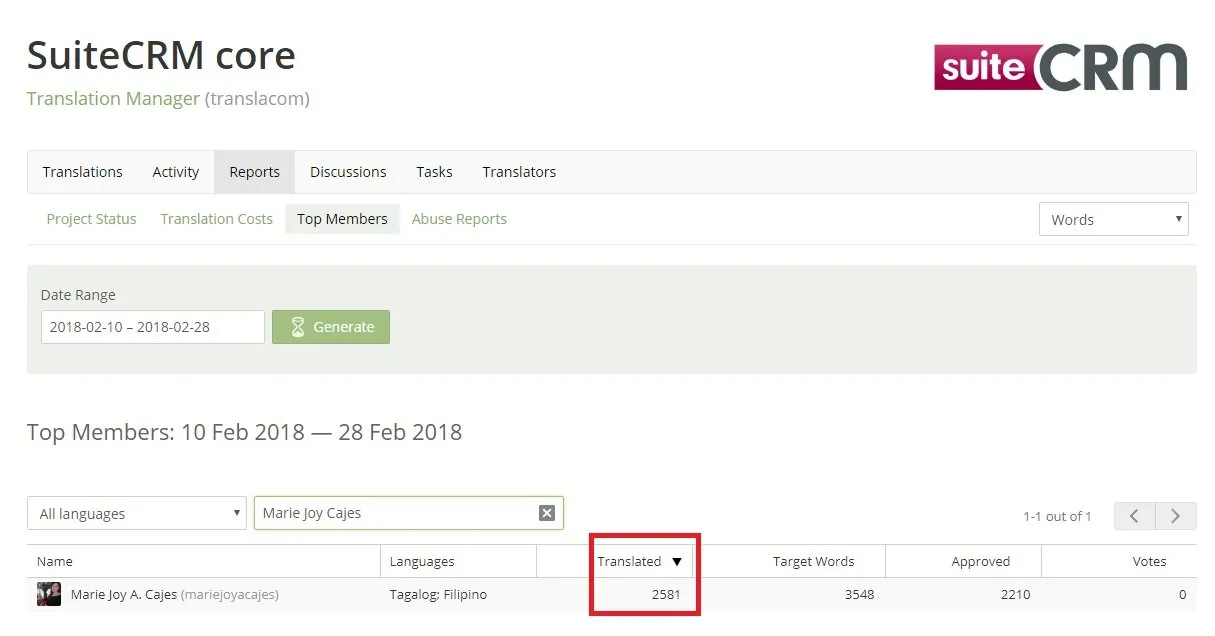The width and height of the screenshot is (1215, 636).
Task: Open the Translations tab
Action: click(x=83, y=172)
